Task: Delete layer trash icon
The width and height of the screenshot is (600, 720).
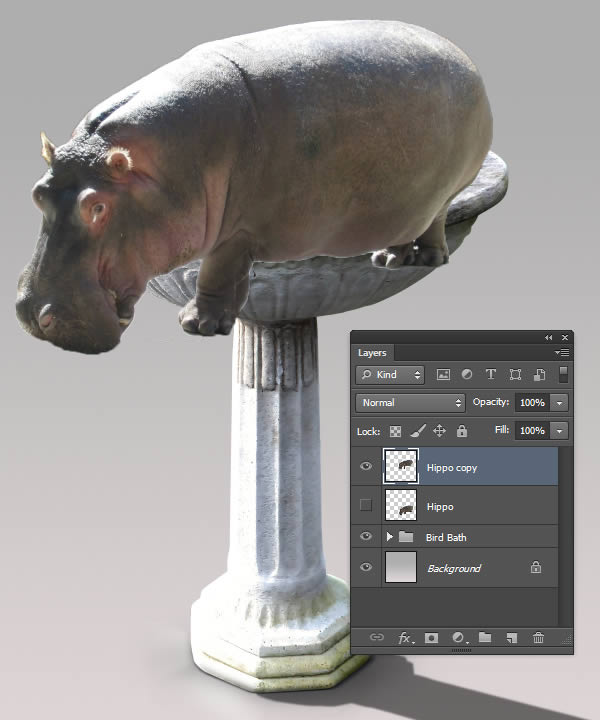Action: 538,637
